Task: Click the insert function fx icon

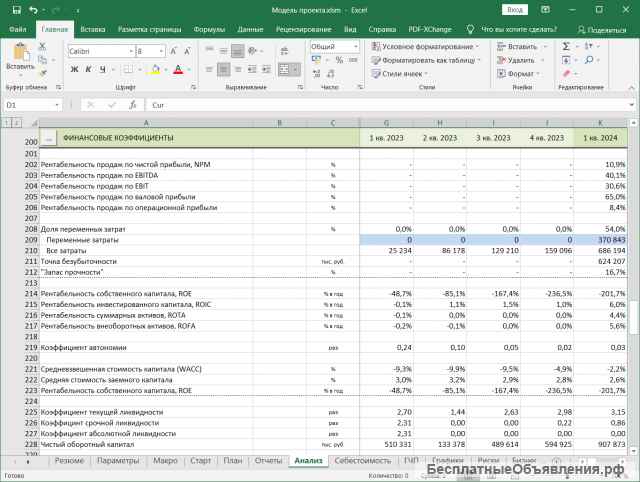Action: tap(133, 104)
